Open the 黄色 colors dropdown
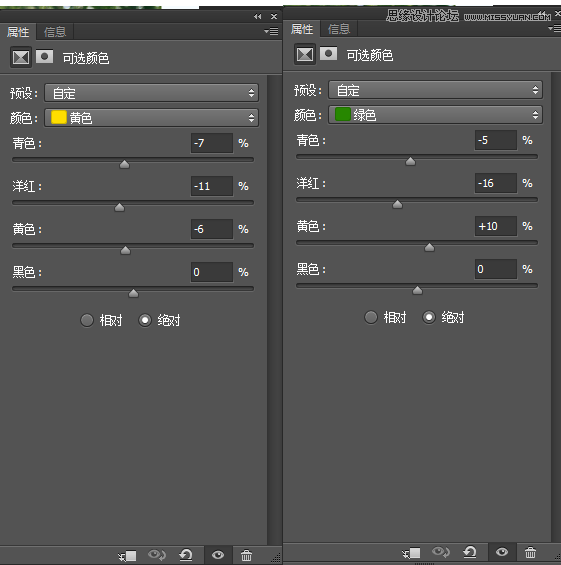Screen dimensions: 561x565 pyautogui.click(x=151, y=118)
